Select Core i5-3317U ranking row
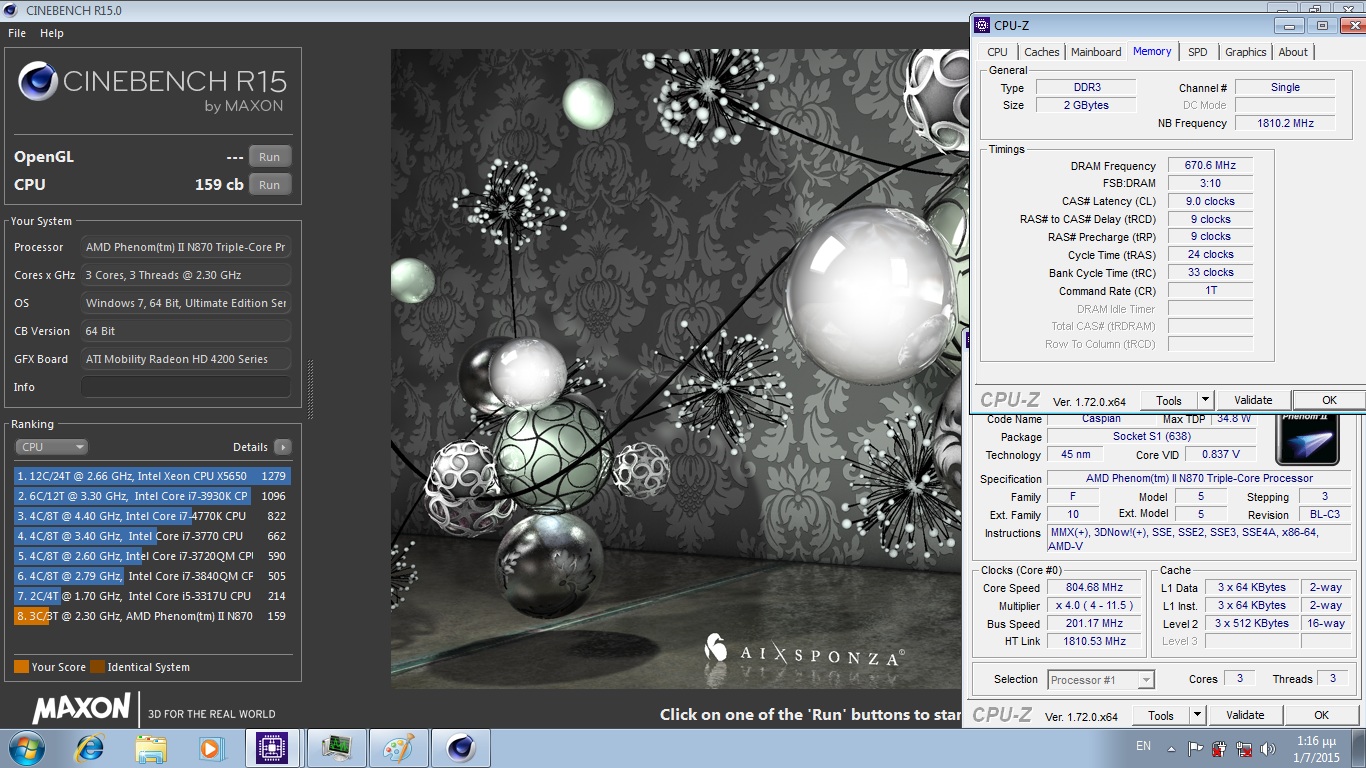The height and width of the screenshot is (768, 1366). (152, 596)
